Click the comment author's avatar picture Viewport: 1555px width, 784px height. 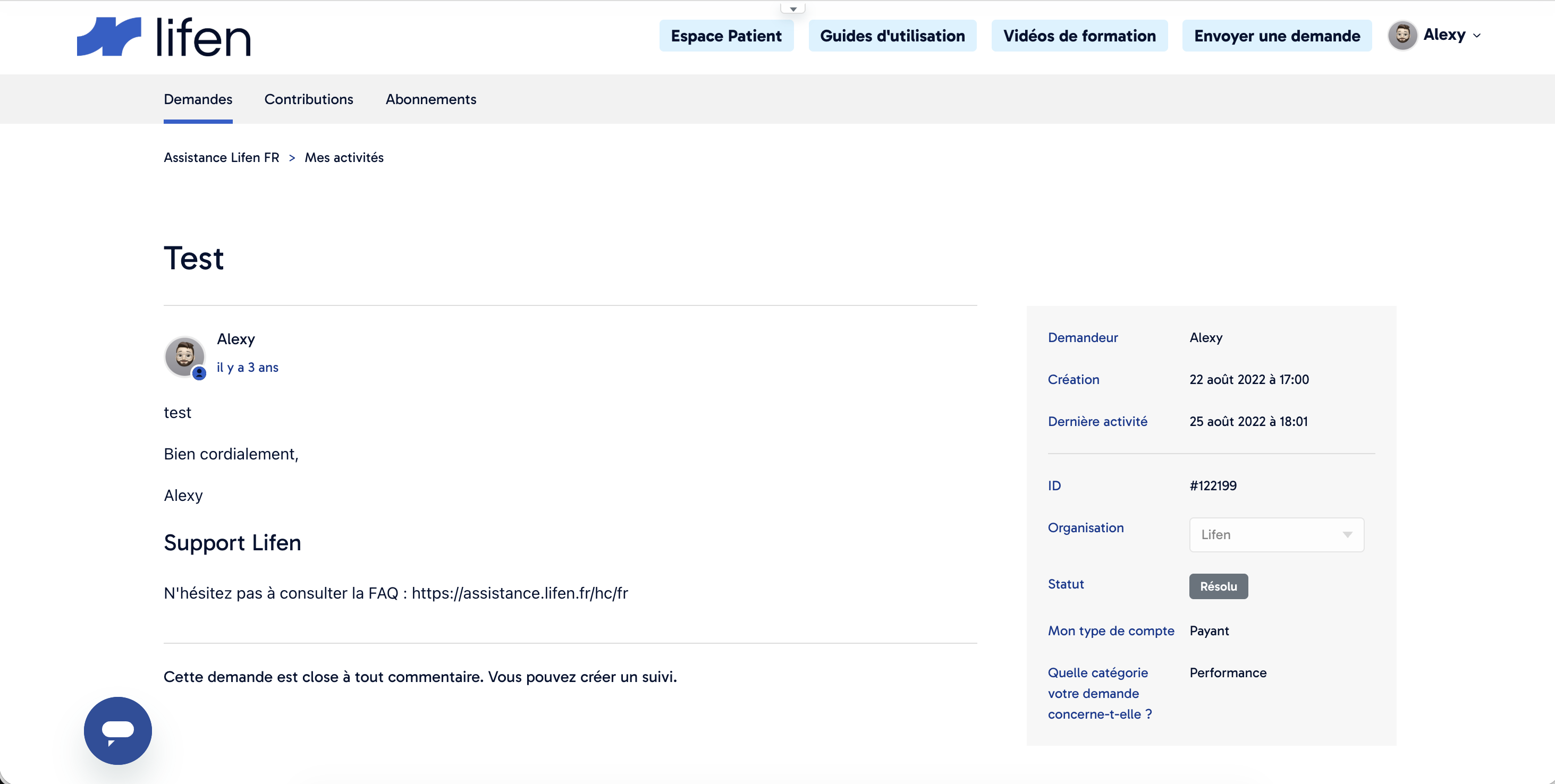[185, 356]
